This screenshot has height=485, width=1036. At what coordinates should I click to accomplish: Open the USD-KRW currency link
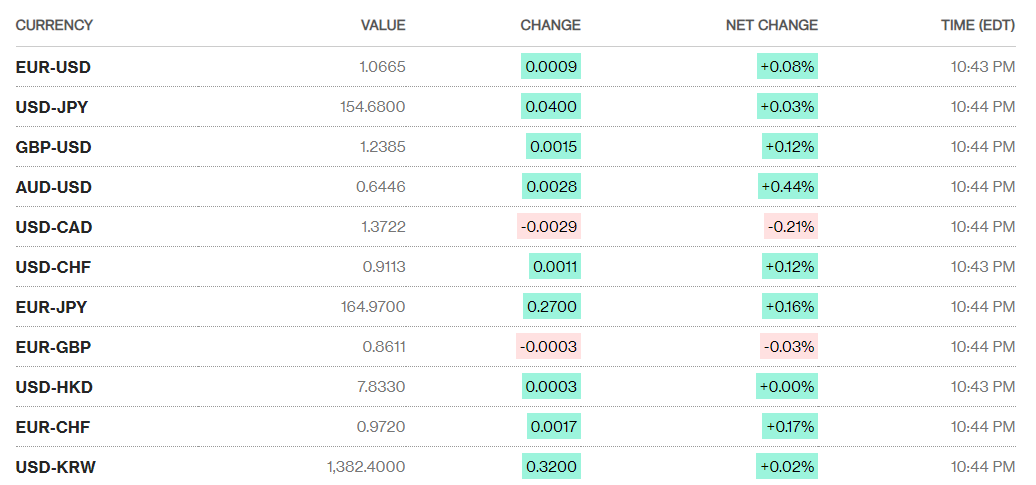coord(56,467)
